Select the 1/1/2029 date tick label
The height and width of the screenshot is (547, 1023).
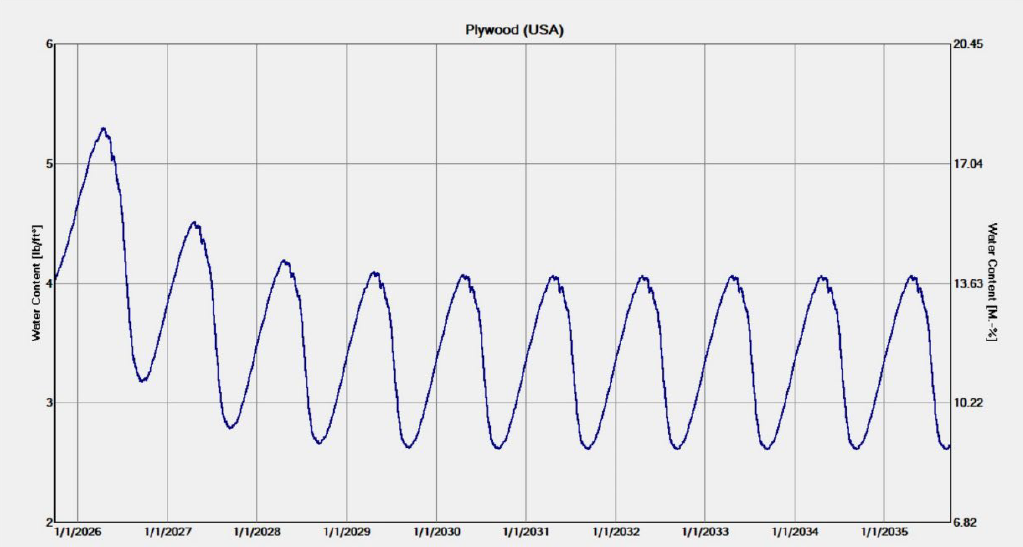click(x=347, y=533)
